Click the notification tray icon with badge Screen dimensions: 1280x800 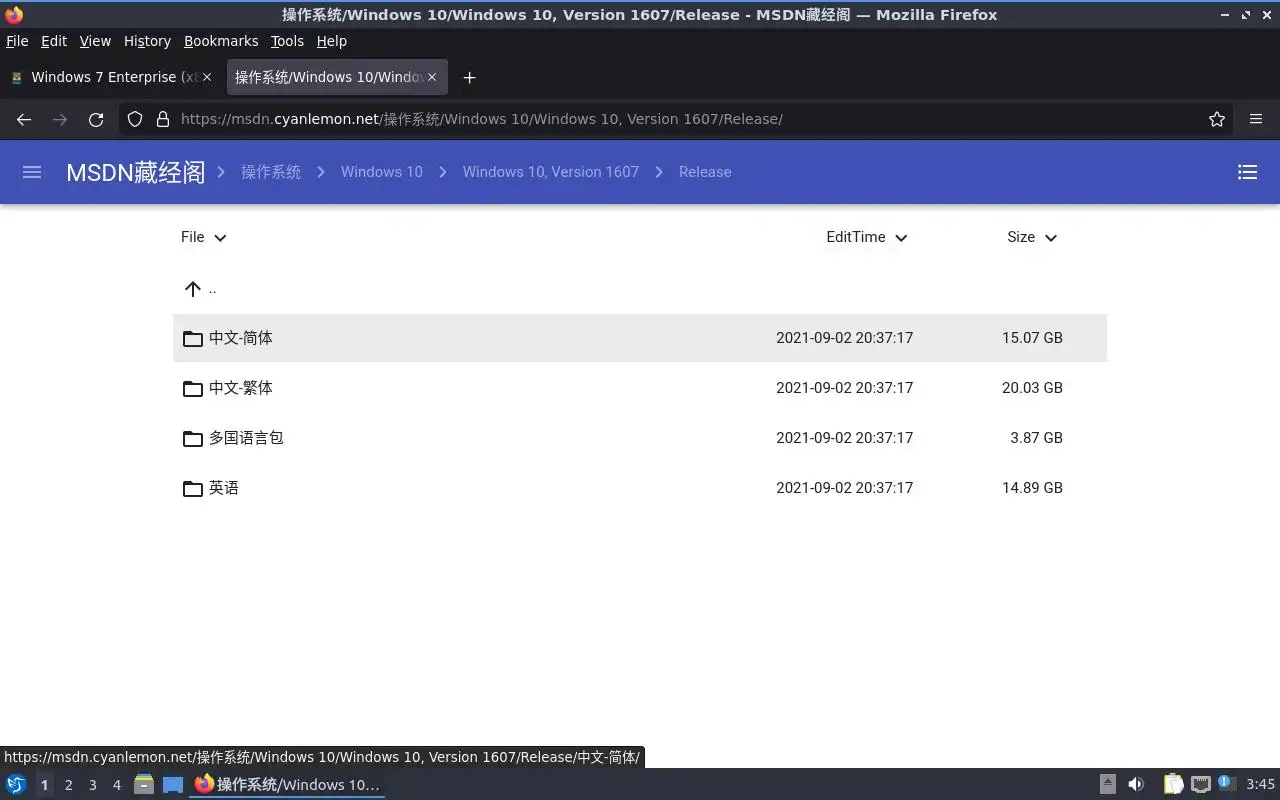(1227, 783)
